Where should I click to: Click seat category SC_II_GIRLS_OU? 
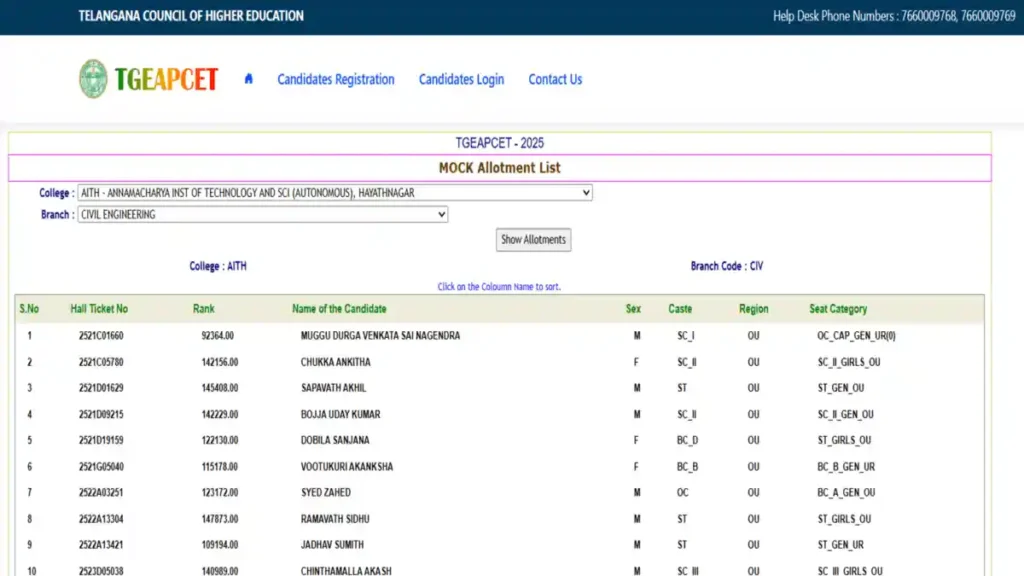tap(849, 362)
